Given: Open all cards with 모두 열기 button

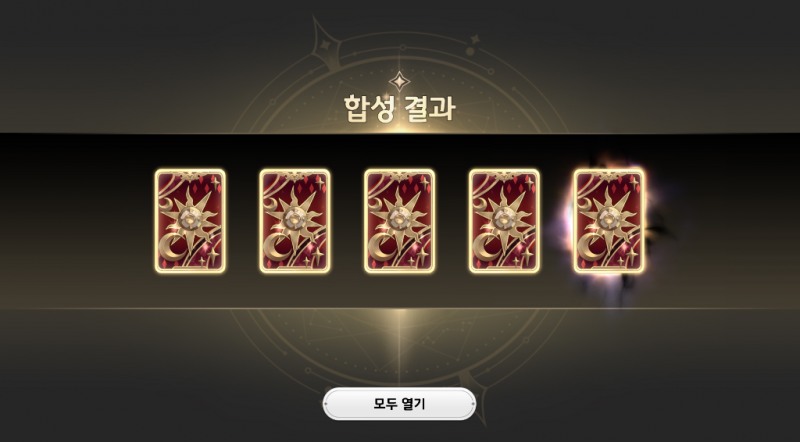Looking at the screenshot, I should click(399, 404).
